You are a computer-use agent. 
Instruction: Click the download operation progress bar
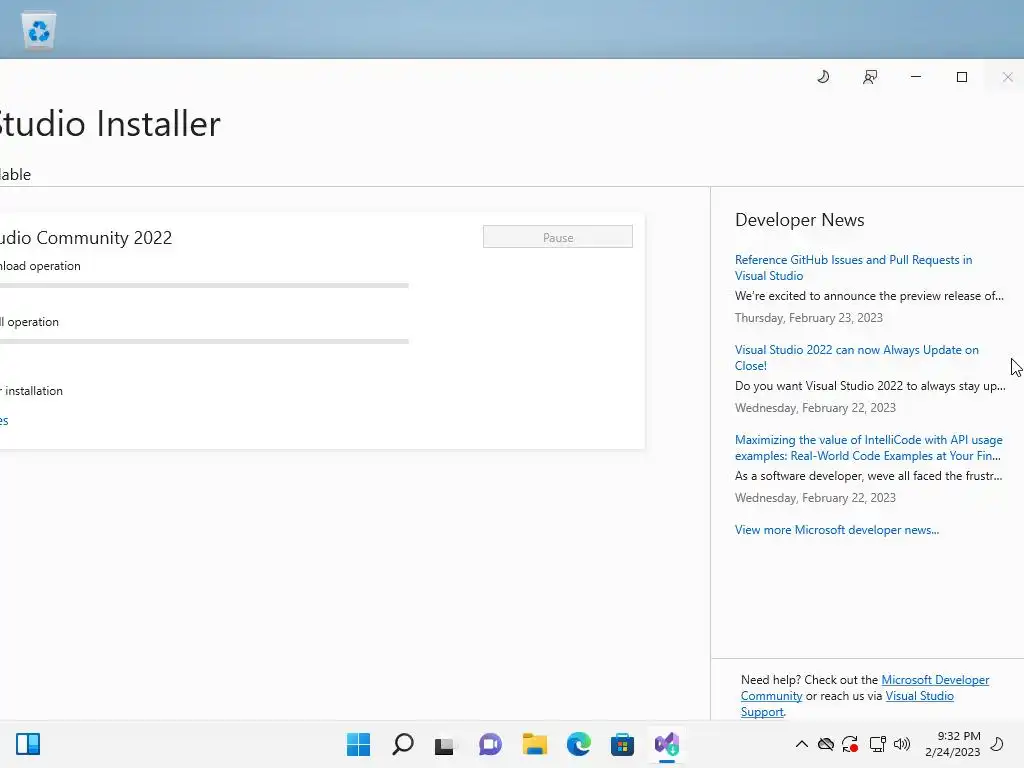[204, 285]
